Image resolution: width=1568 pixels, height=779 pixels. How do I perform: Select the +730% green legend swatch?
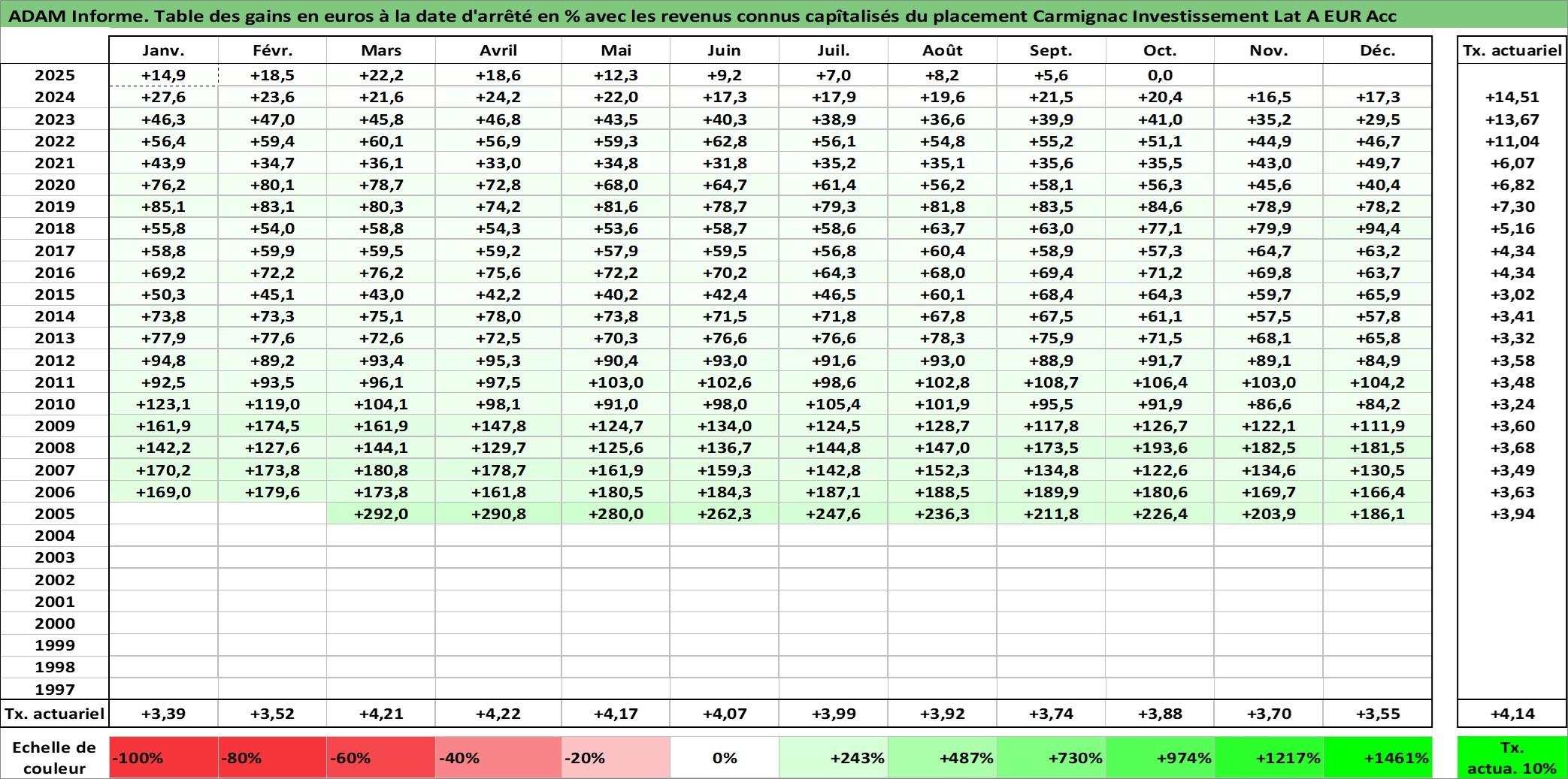(1051, 757)
